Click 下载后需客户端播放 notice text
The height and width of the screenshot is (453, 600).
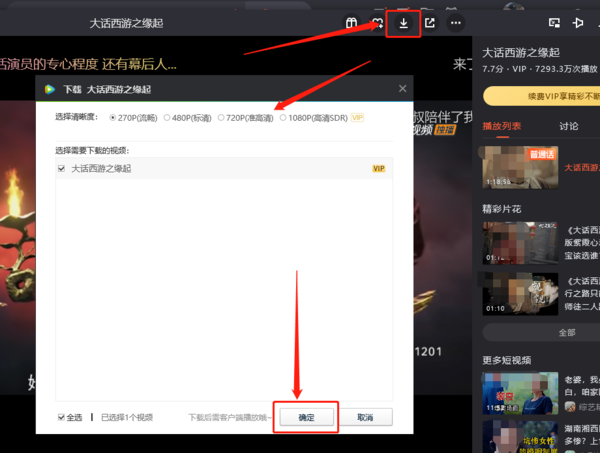[230, 417]
